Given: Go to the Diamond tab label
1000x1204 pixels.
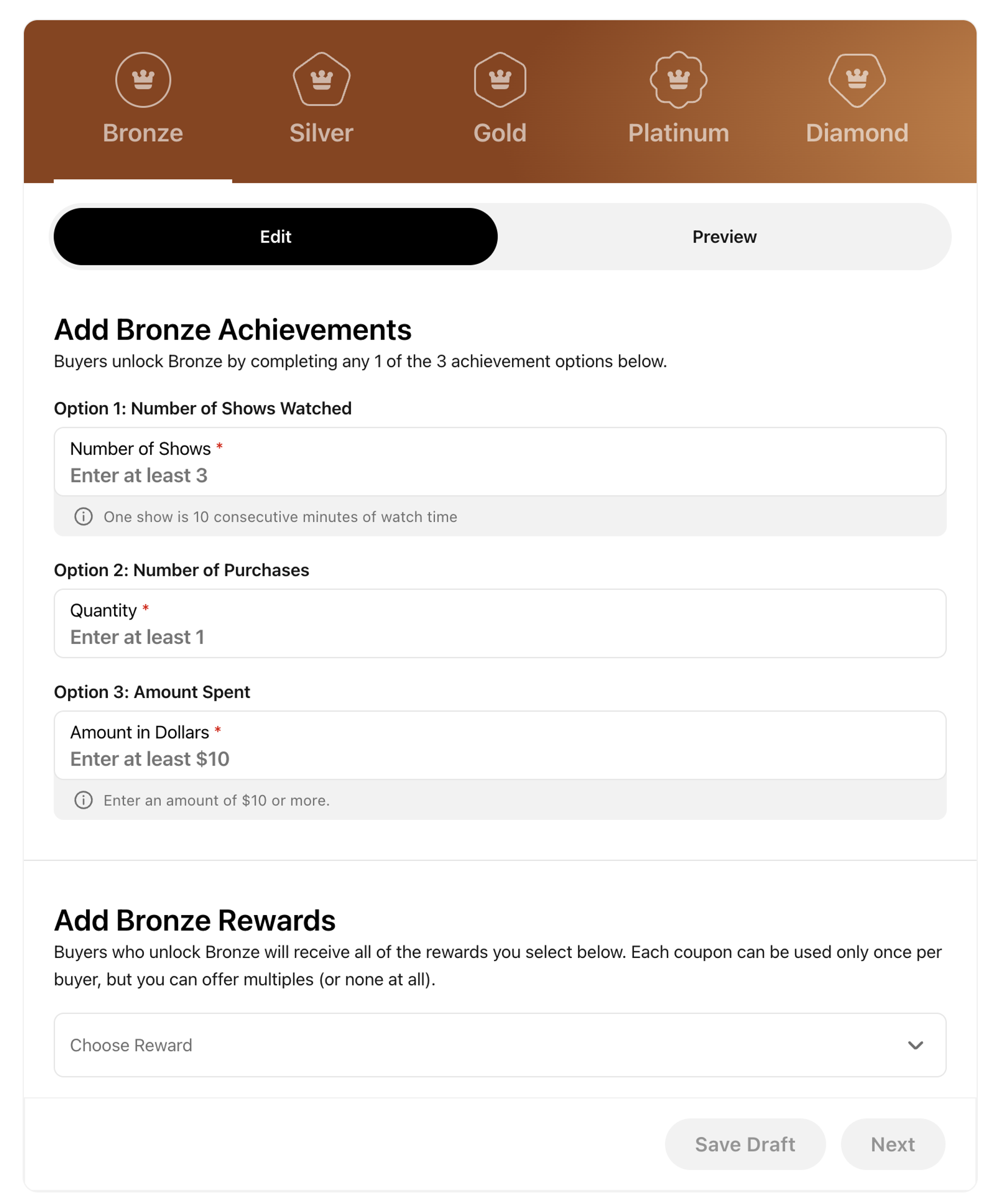Looking at the screenshot, I should [856, 133].
